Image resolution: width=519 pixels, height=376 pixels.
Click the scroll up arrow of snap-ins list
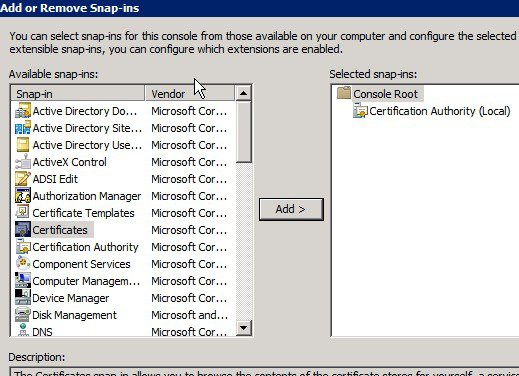tap(243, 93)
